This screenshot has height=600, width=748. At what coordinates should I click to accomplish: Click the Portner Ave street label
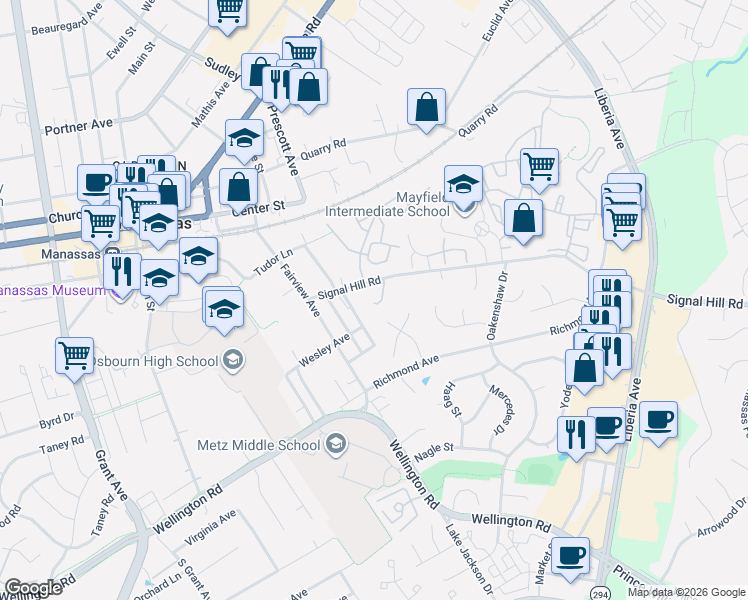(79, 127)
